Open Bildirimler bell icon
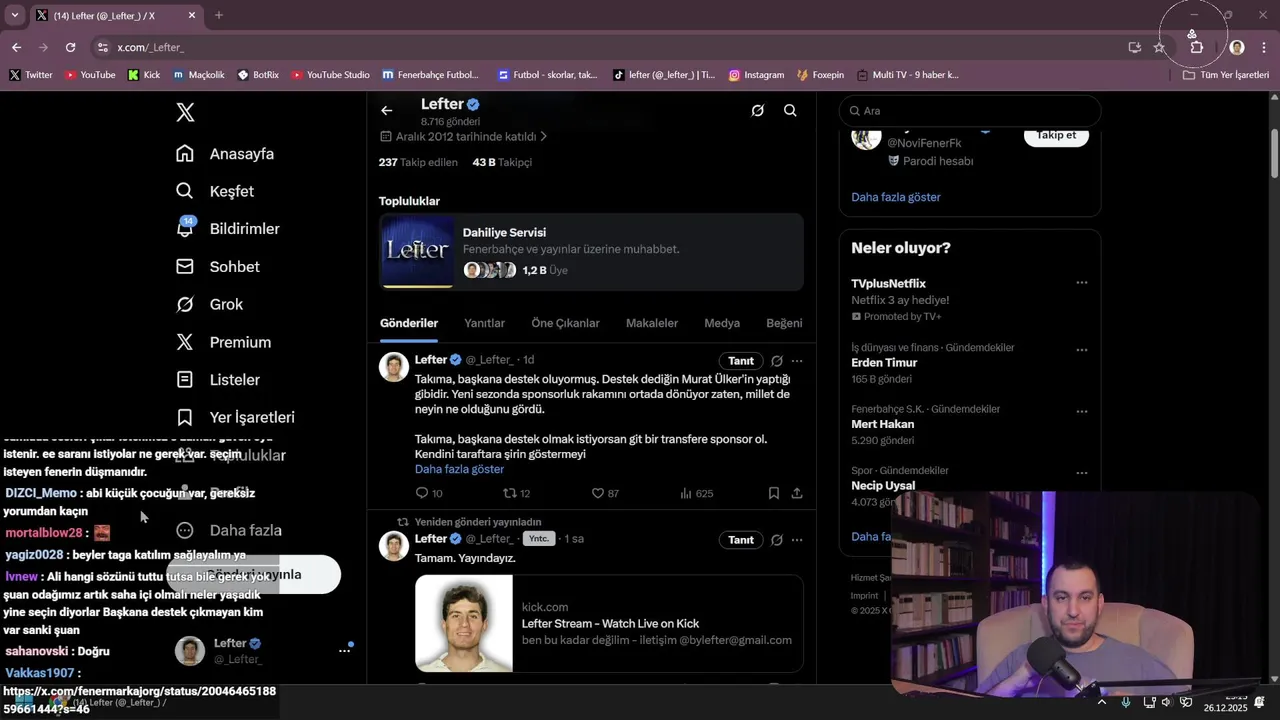The height and width of the screenshot is (720, 1280). pyautogui.click(x=185, y=228)
